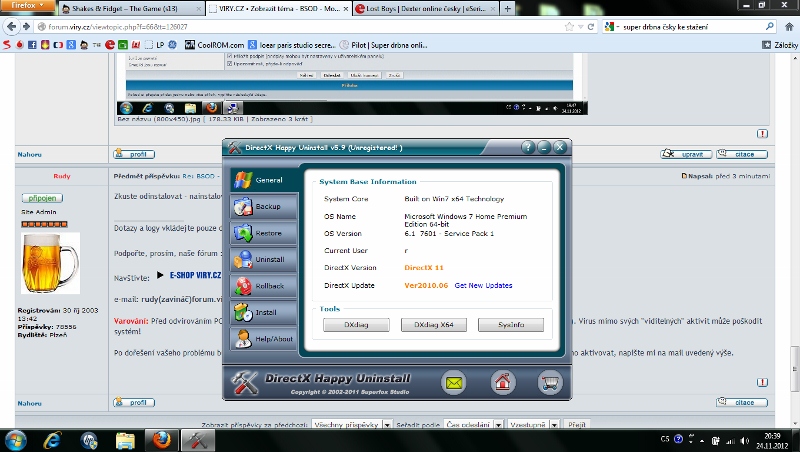The image size is (800, 452).
Task: Close the Shakes & Fidget tab
Action: [x=198, y=9]
